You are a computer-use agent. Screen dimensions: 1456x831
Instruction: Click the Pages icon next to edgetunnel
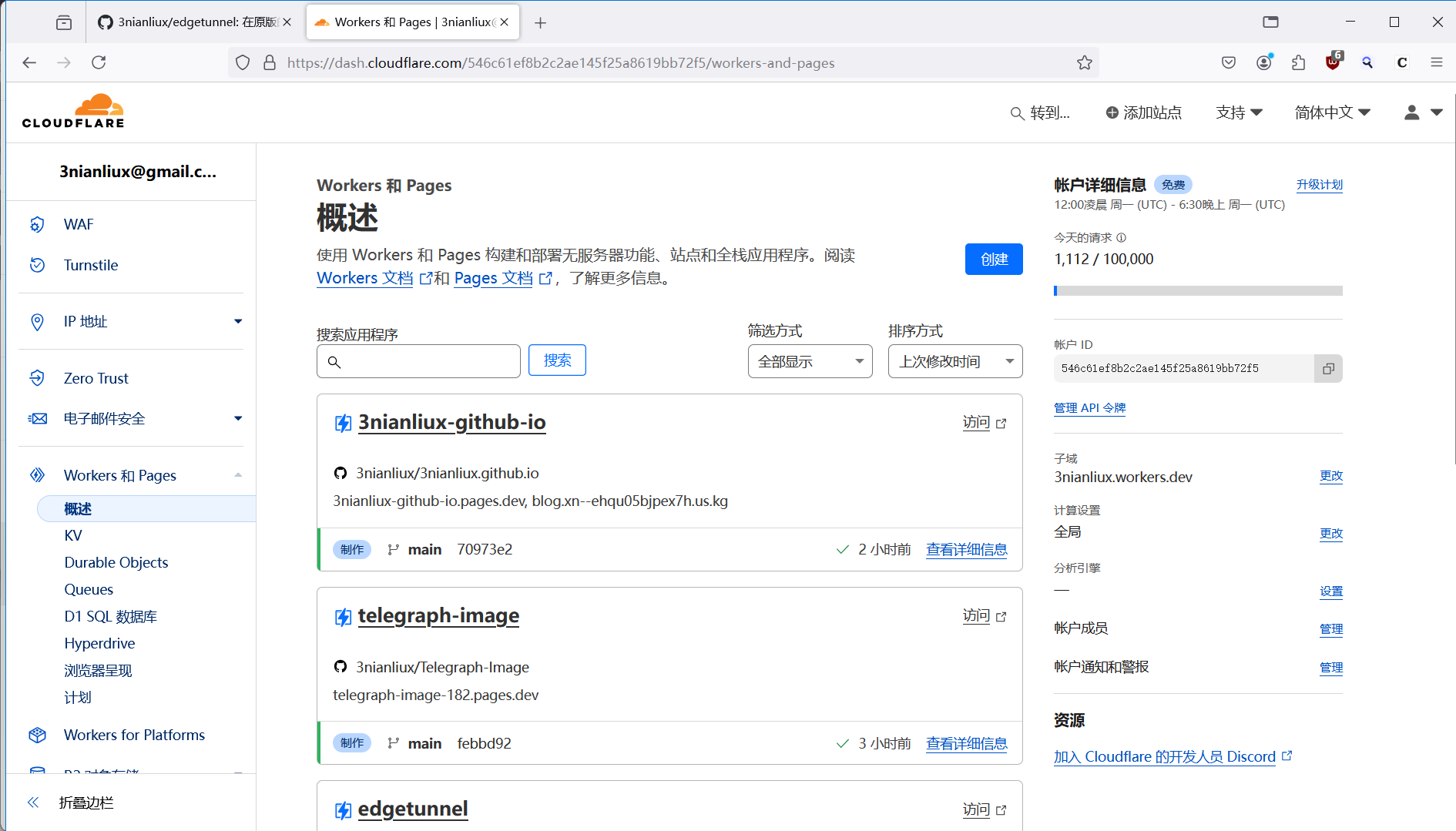pyautogui.click(x=343, y=810)
